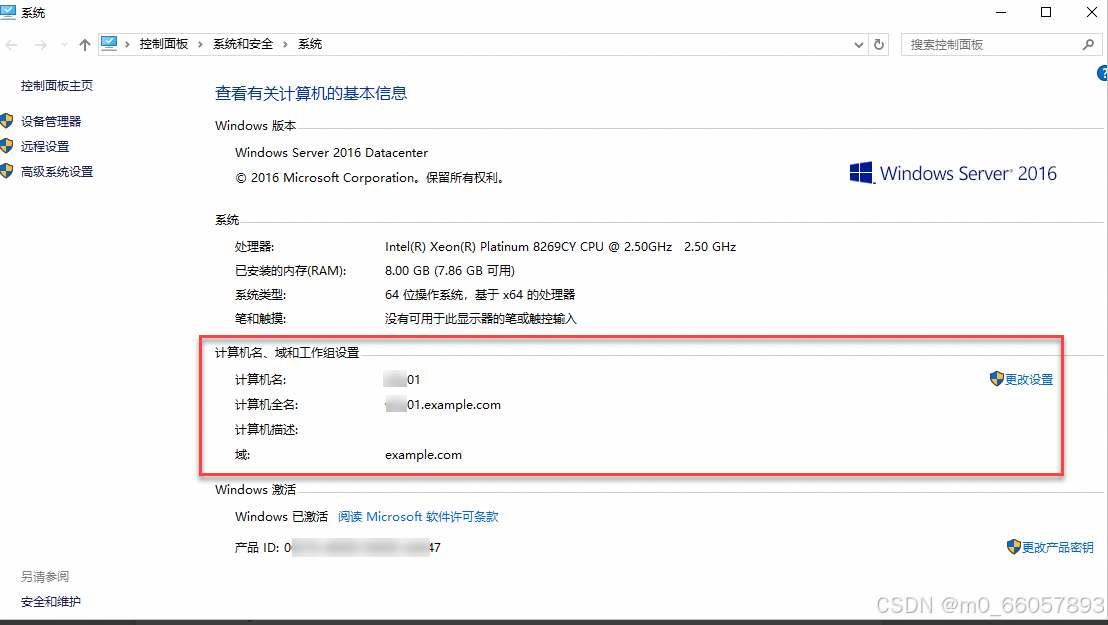Click the 没有可用于此显示器的笔或触控输入 text
This screenshot has width=1108, height=625.
(481, 319)
